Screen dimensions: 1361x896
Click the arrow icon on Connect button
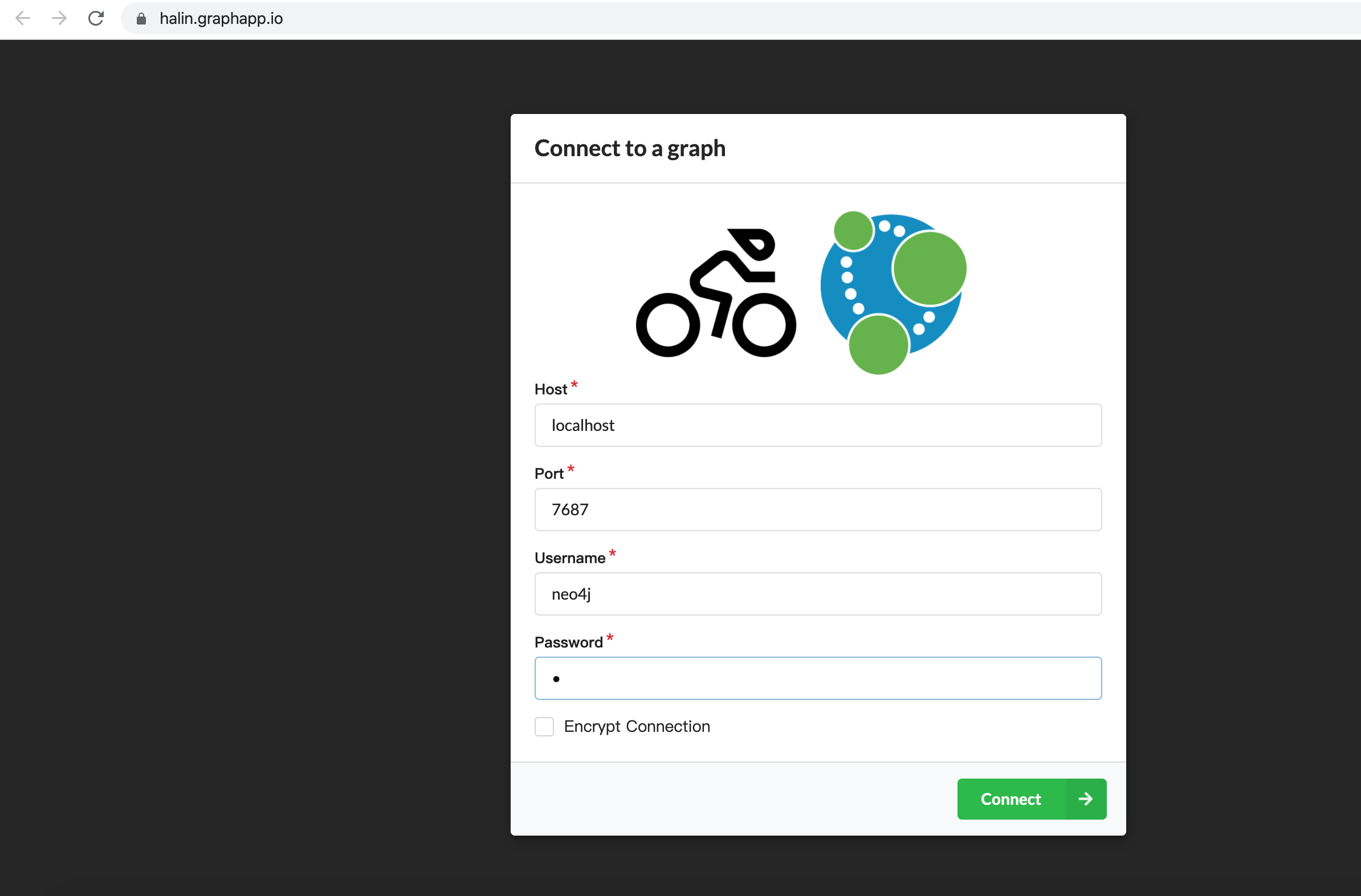pyautogui.click(x=1085, y=799)
